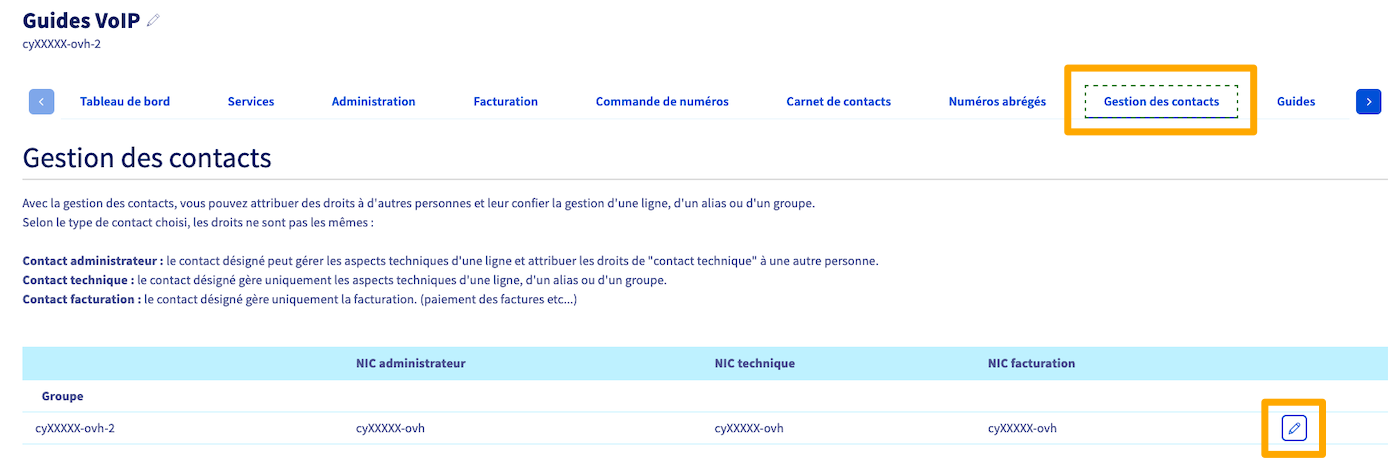Click the NIC administrateur column header

tap(410, 363)
